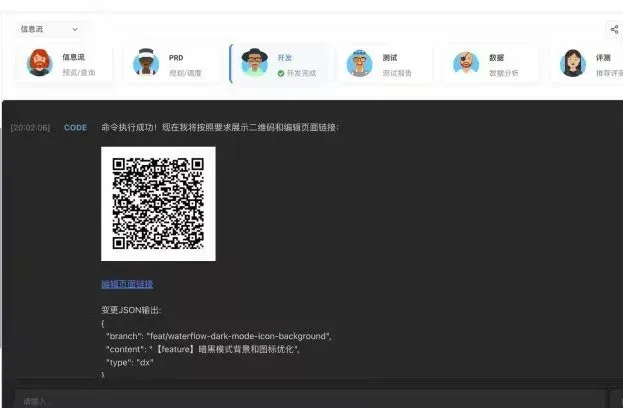Click the 20:02:06 timestamp

(31, 128)
